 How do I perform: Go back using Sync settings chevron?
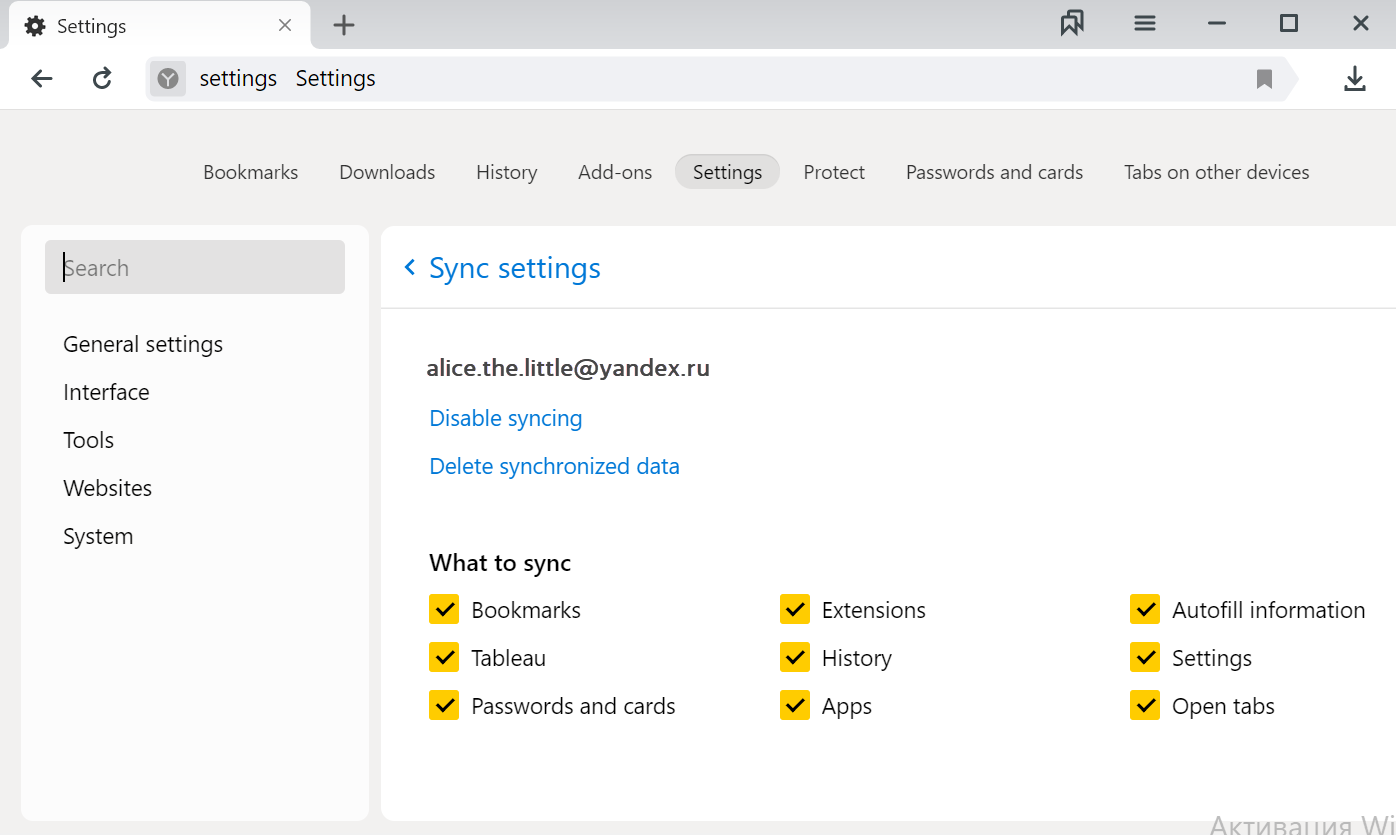pyautogui.click(x=409, y=267)
